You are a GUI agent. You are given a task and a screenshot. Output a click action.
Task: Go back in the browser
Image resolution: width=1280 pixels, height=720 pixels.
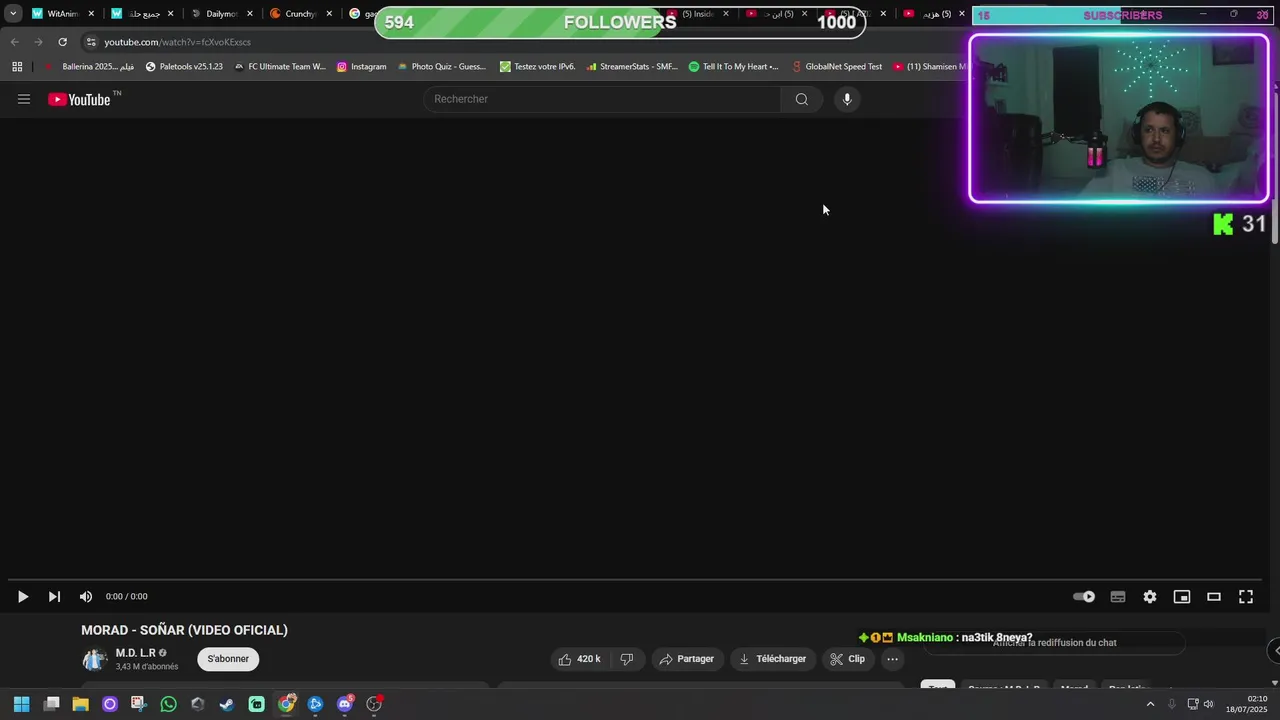(x=14, y=42)
